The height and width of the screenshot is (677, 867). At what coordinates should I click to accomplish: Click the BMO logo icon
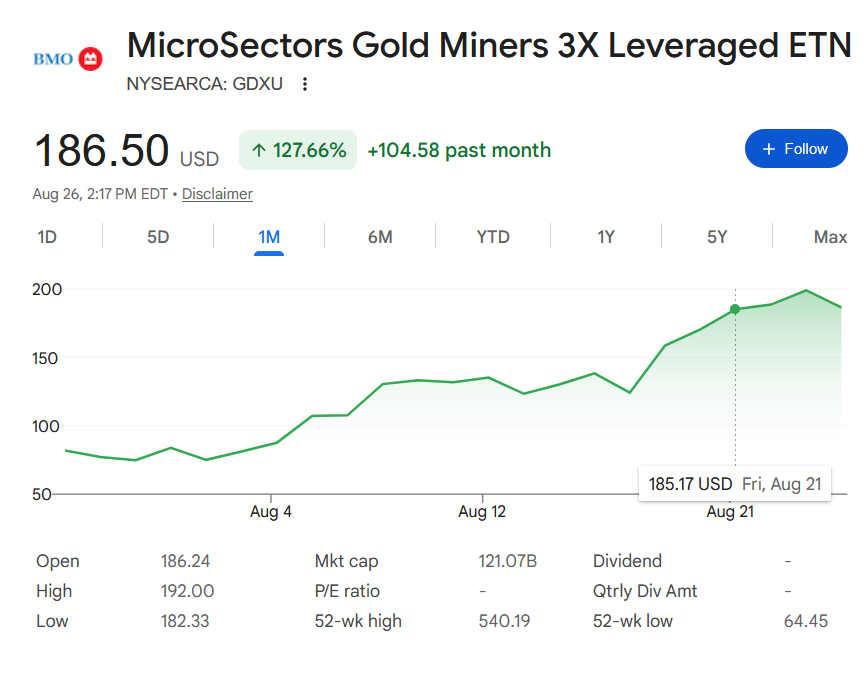coord(68,59)
